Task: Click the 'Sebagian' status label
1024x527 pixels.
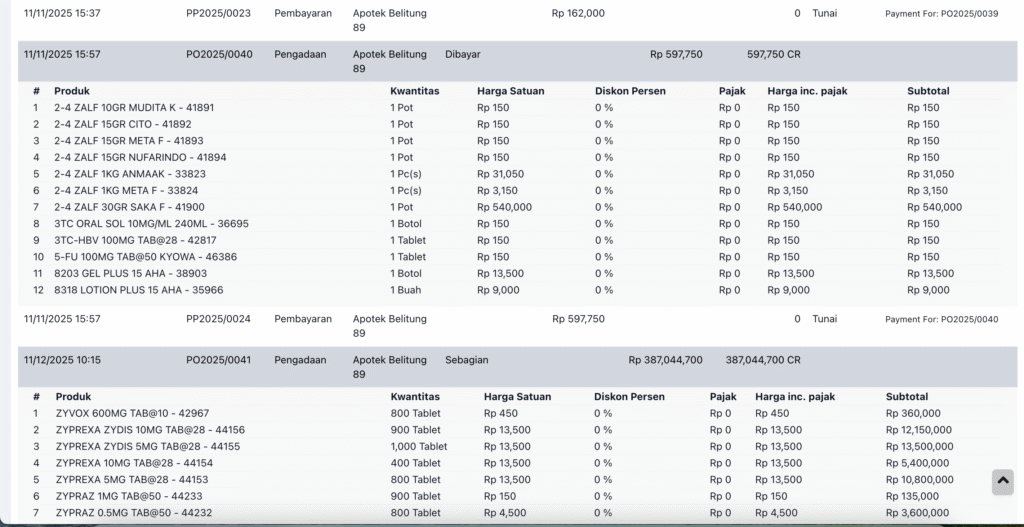Action: pyautogui.click(x=466, y=359)
